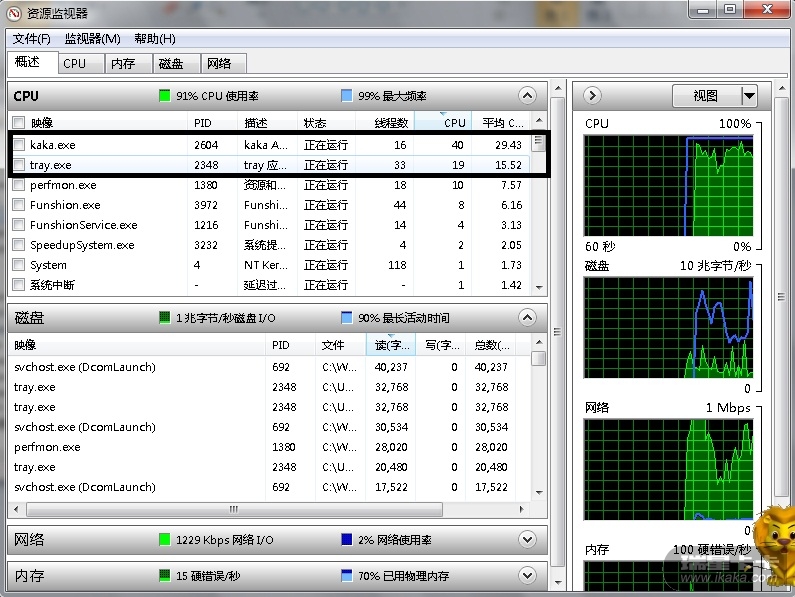Collapse graph pane with right-arrow button

click(592, 95)
